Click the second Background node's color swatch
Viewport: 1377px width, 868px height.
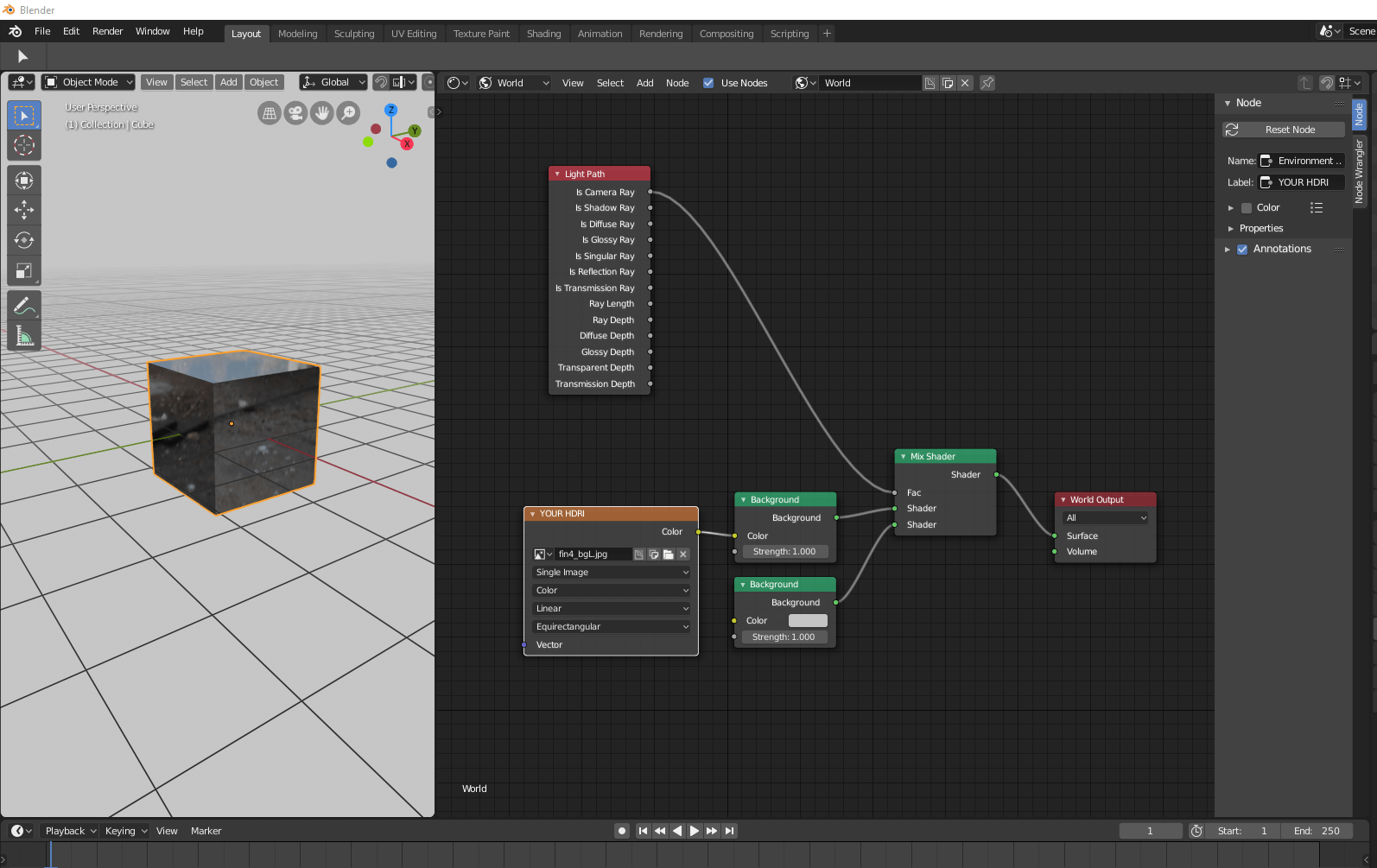click(808, 621)
